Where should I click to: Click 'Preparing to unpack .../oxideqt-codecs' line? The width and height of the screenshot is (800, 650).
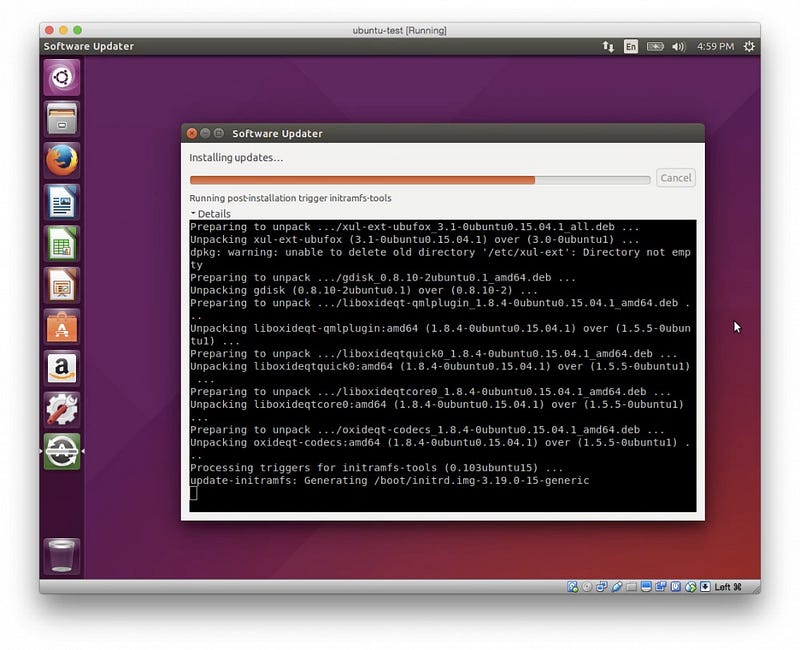(427, 430)
